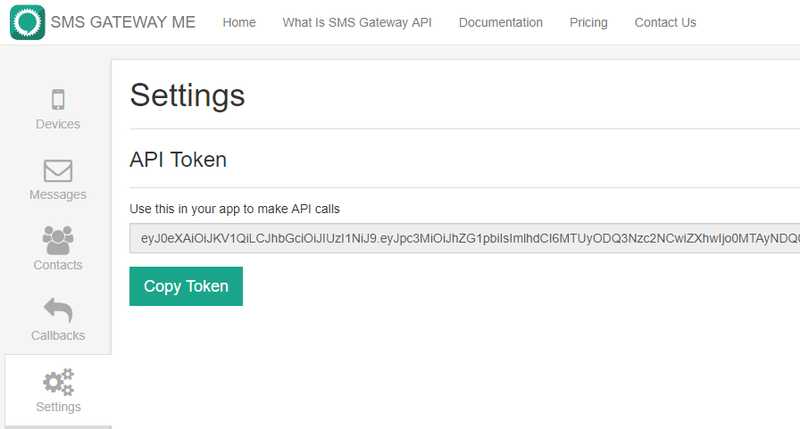Click the Messages sidebar label
The image size is (800, 429).
tap(58, 195)
